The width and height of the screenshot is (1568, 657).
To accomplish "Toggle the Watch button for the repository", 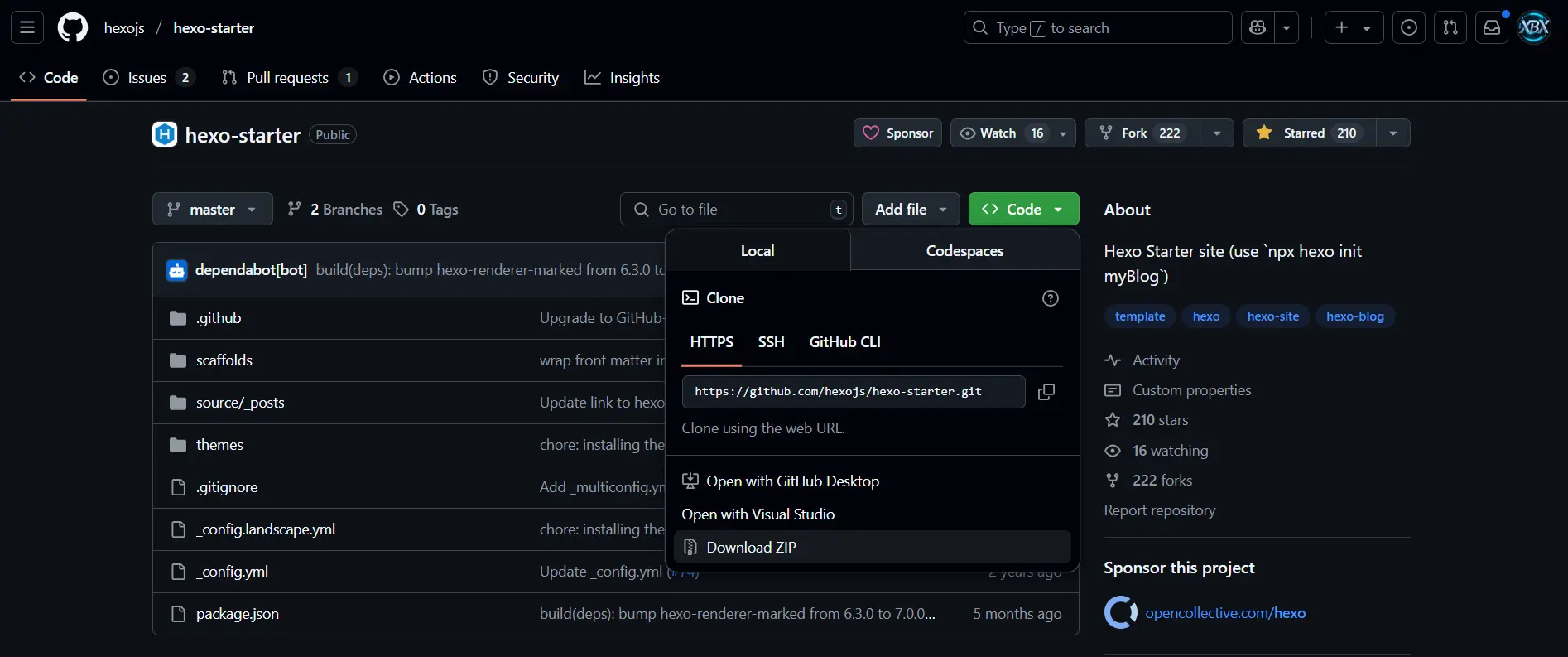I will 999,133.
